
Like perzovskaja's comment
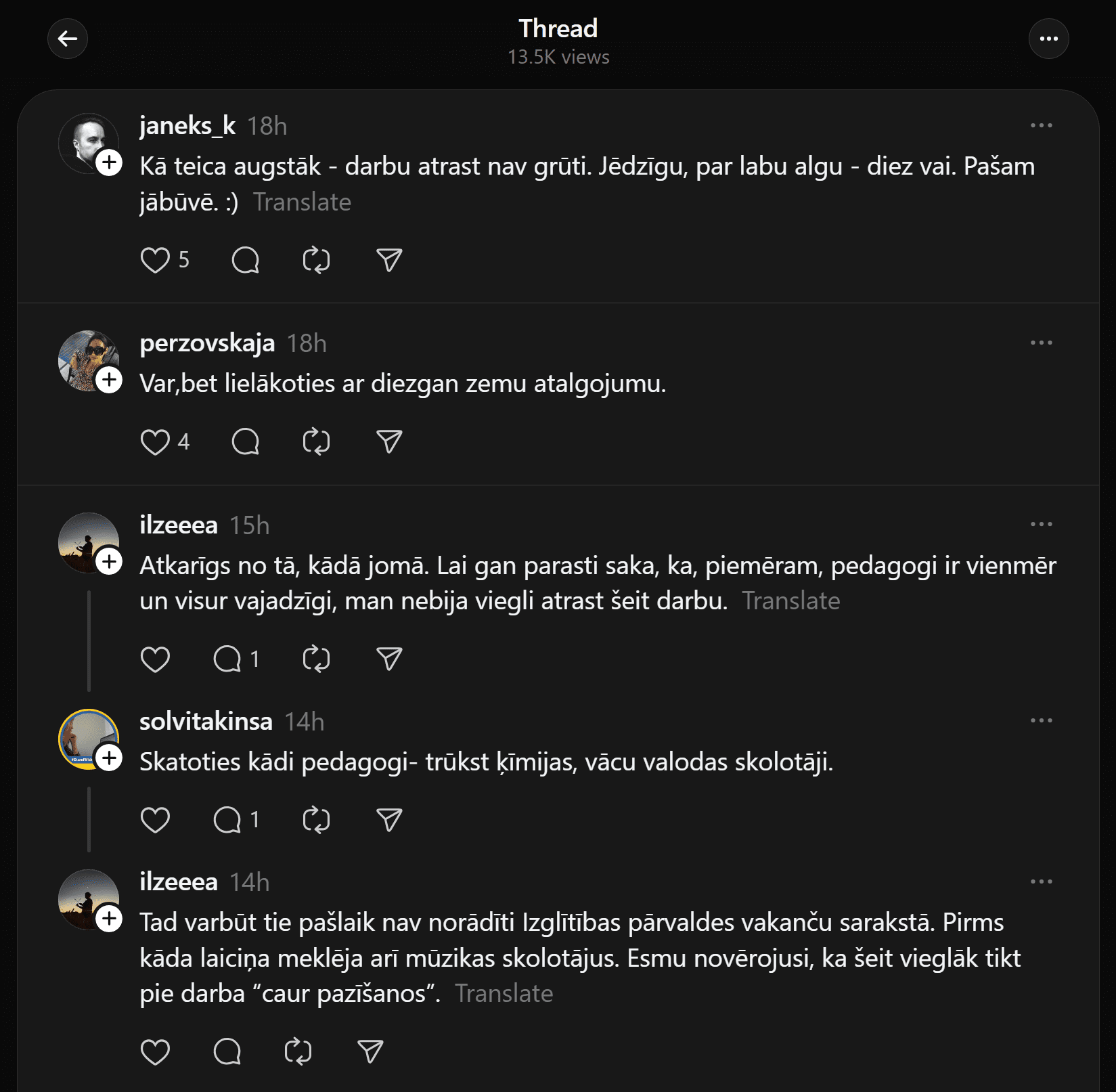pos(155,442)
